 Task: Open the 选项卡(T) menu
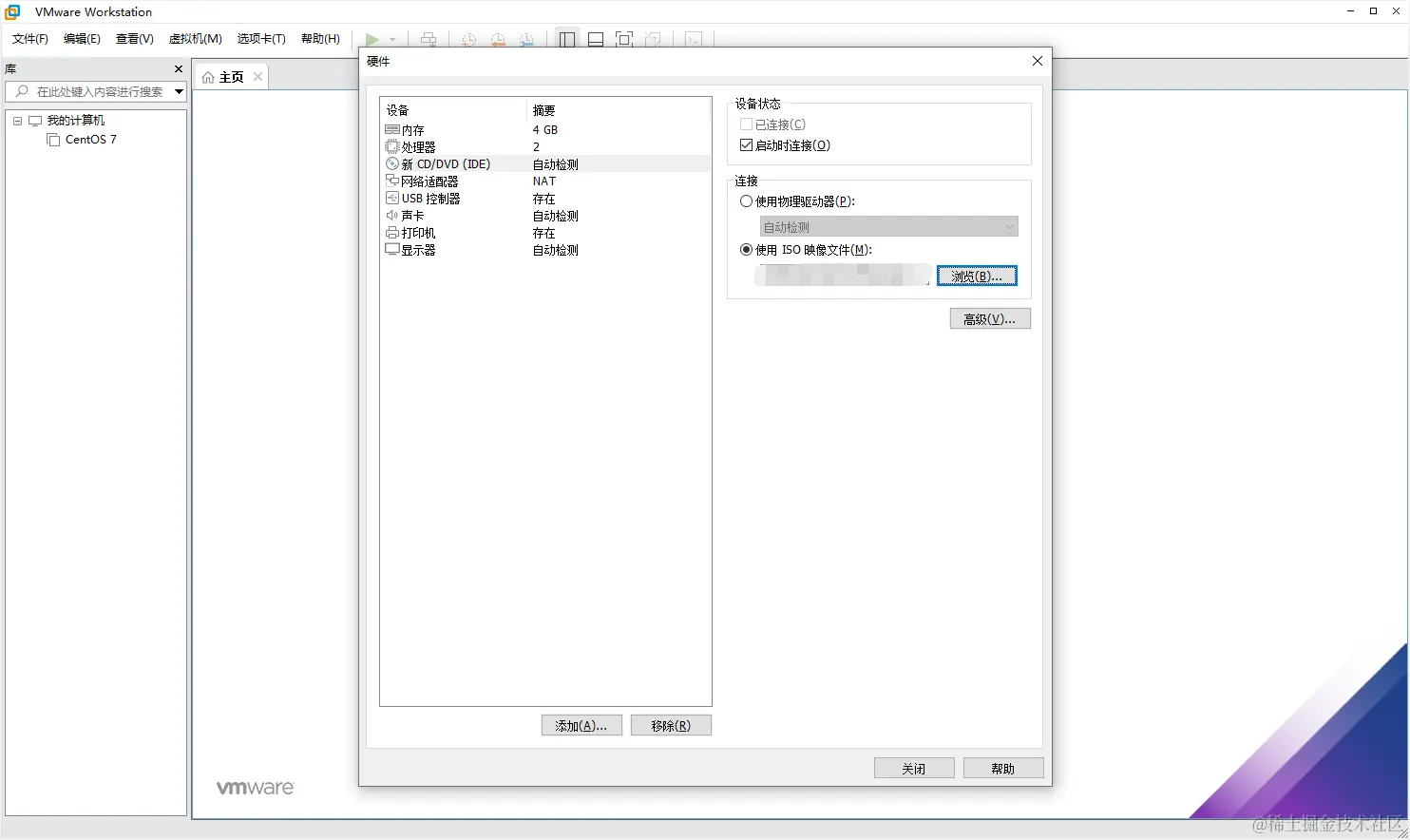point(261,39)
